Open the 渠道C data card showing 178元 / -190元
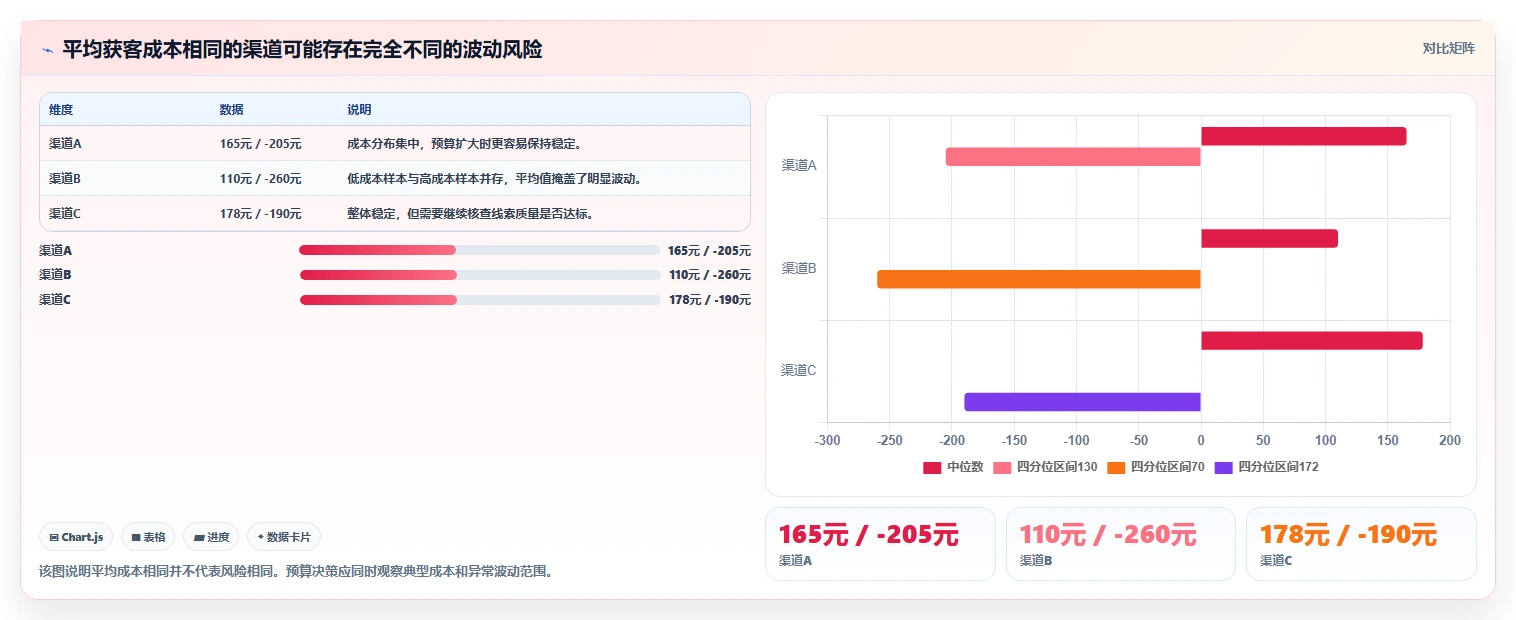The image size is (1516, 620). pyautogui.click(x=1361, y=544)
